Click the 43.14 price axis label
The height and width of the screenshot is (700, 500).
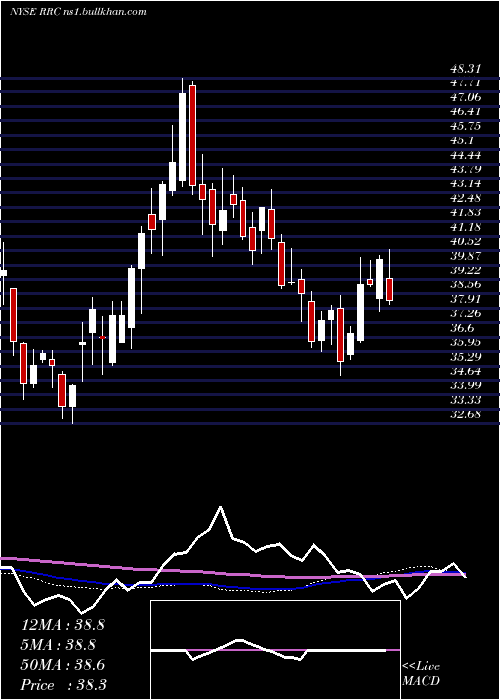pyautogui.click(x=465, y=184)
